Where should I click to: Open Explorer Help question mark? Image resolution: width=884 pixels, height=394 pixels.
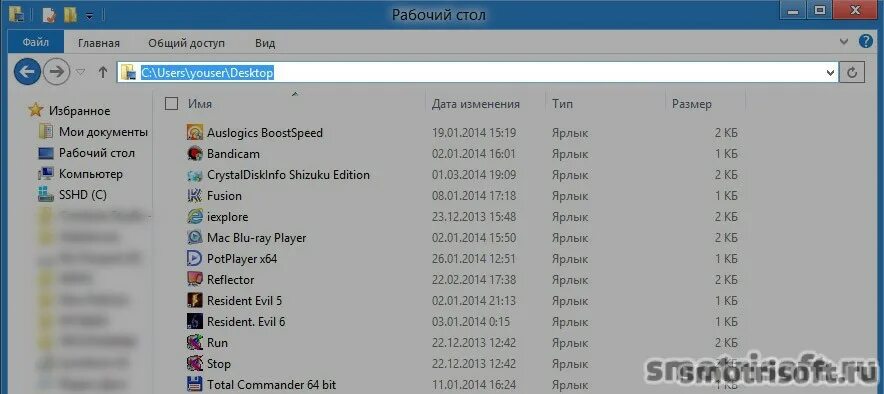(x=865, y=42)
